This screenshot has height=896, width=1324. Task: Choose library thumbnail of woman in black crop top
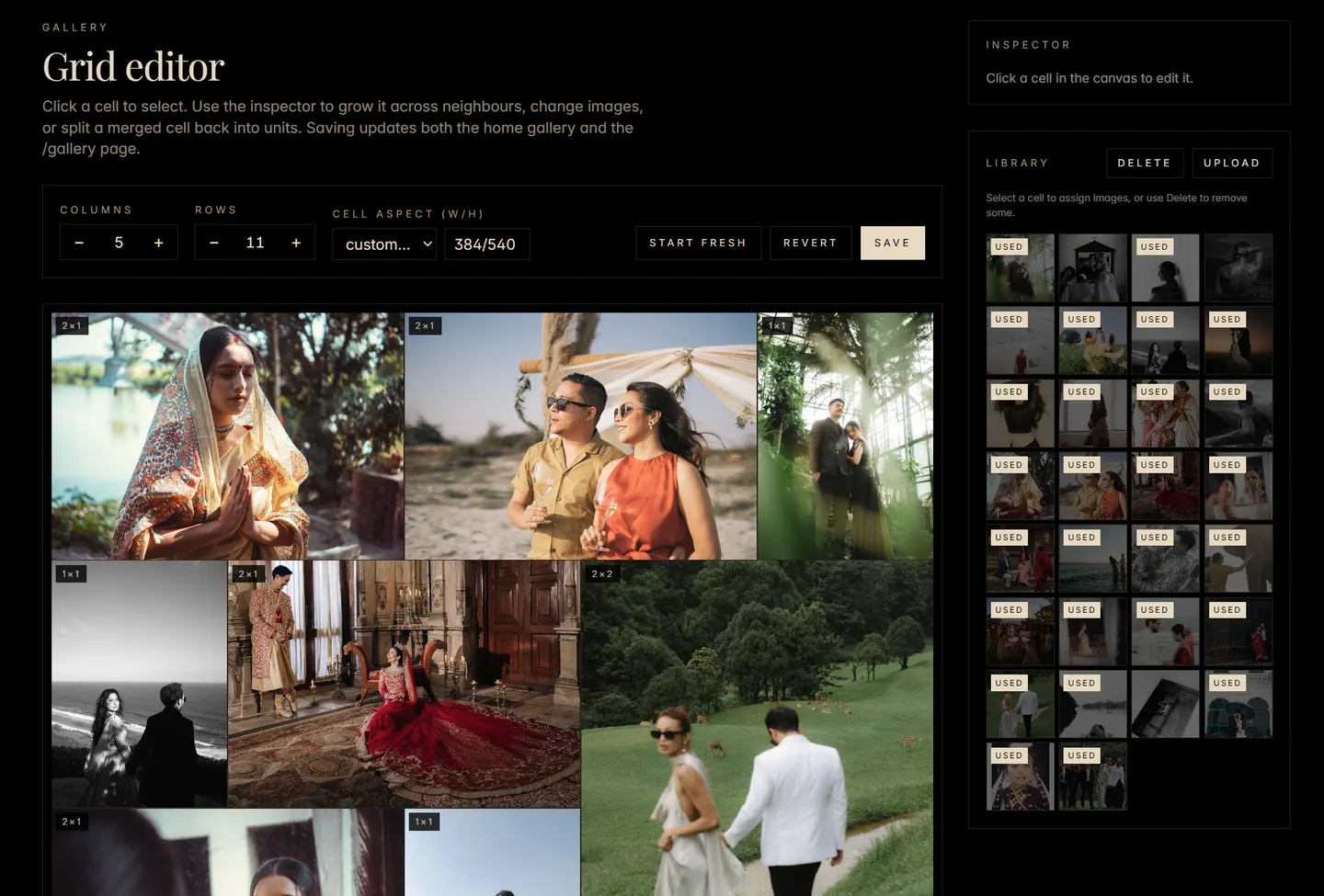click(1021, 414)
